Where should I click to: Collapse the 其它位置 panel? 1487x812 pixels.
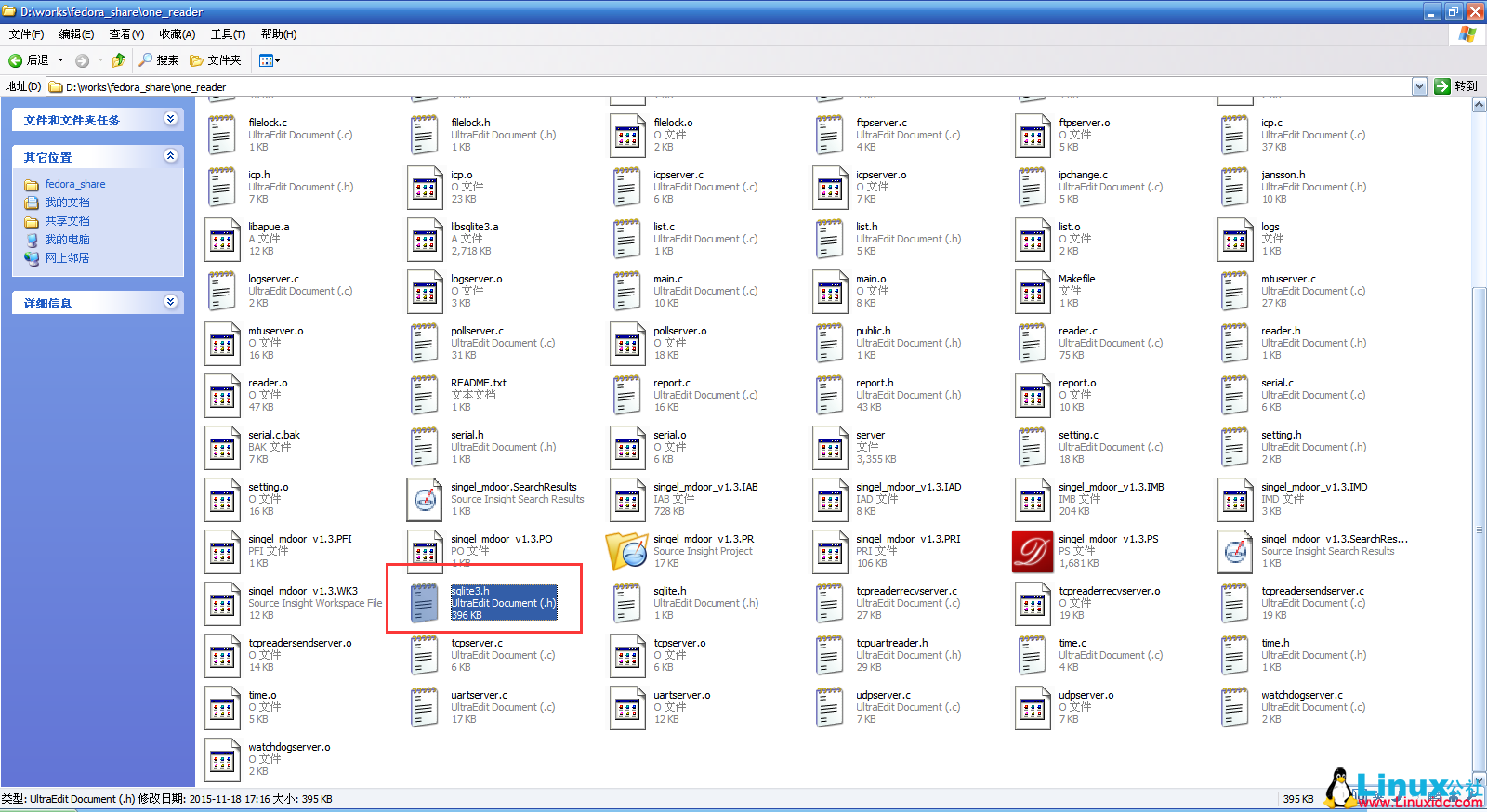[x=170, y=156]
